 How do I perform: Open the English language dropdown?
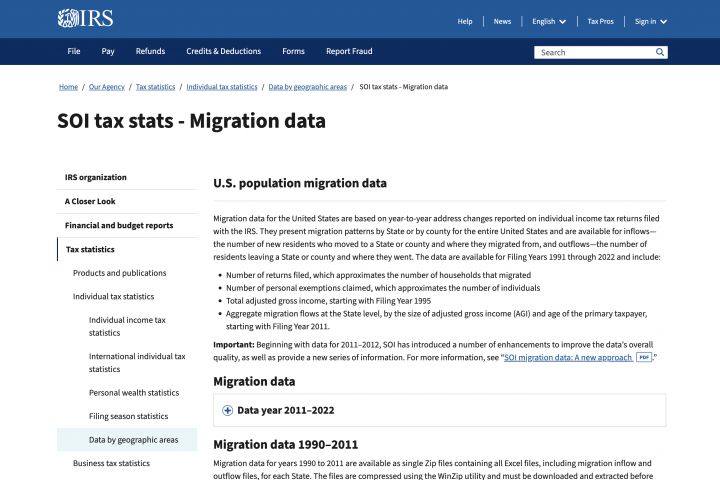[x=549, y=22]
